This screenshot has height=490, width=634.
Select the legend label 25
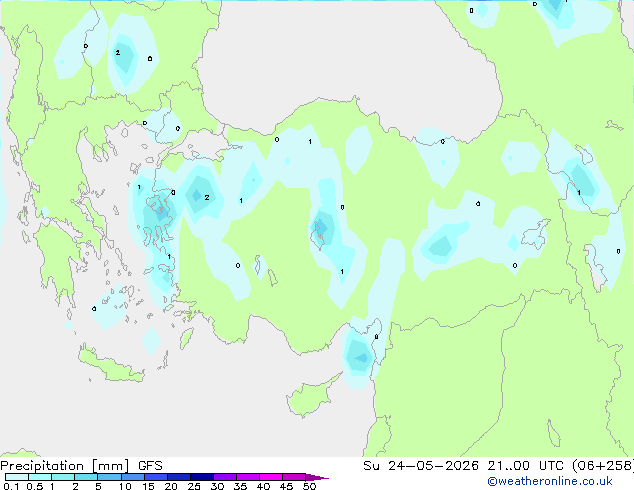(194, 486)
